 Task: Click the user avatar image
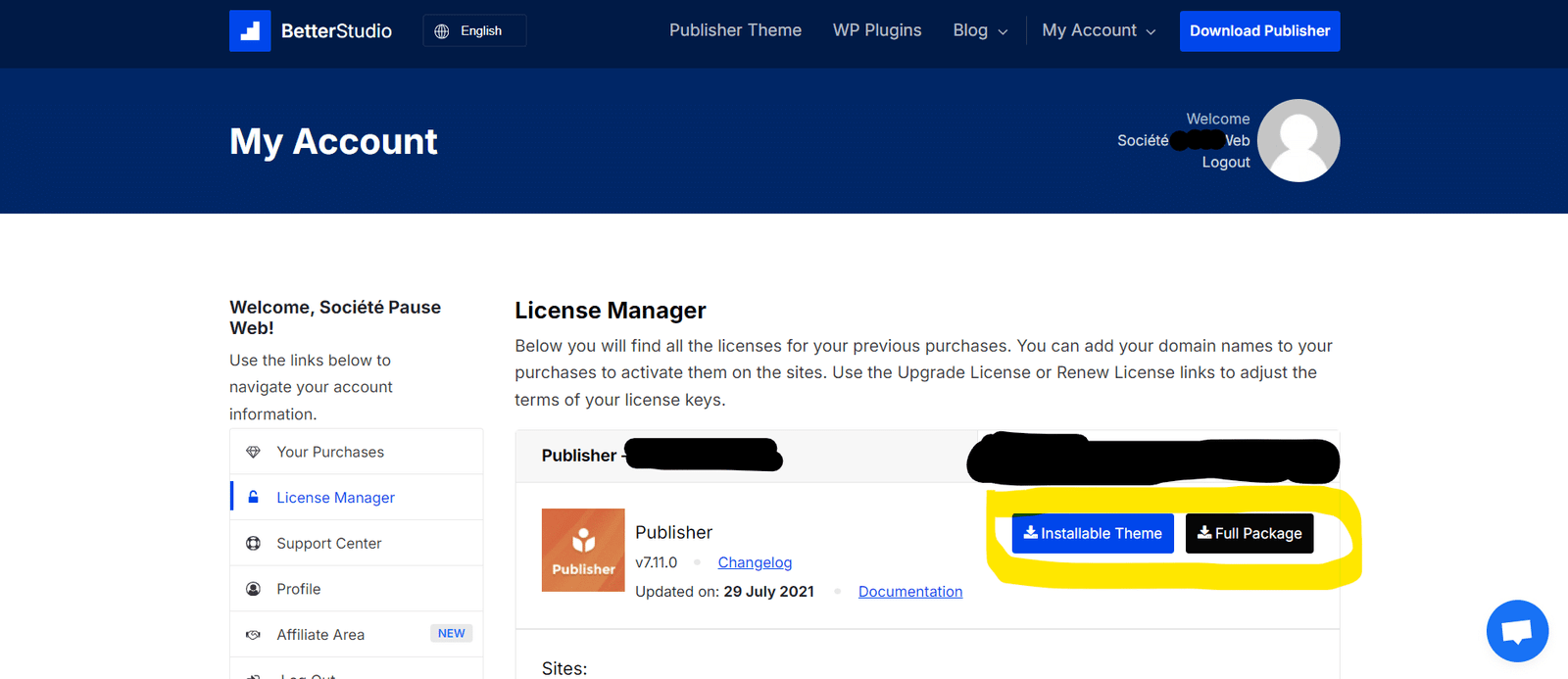1298,140
